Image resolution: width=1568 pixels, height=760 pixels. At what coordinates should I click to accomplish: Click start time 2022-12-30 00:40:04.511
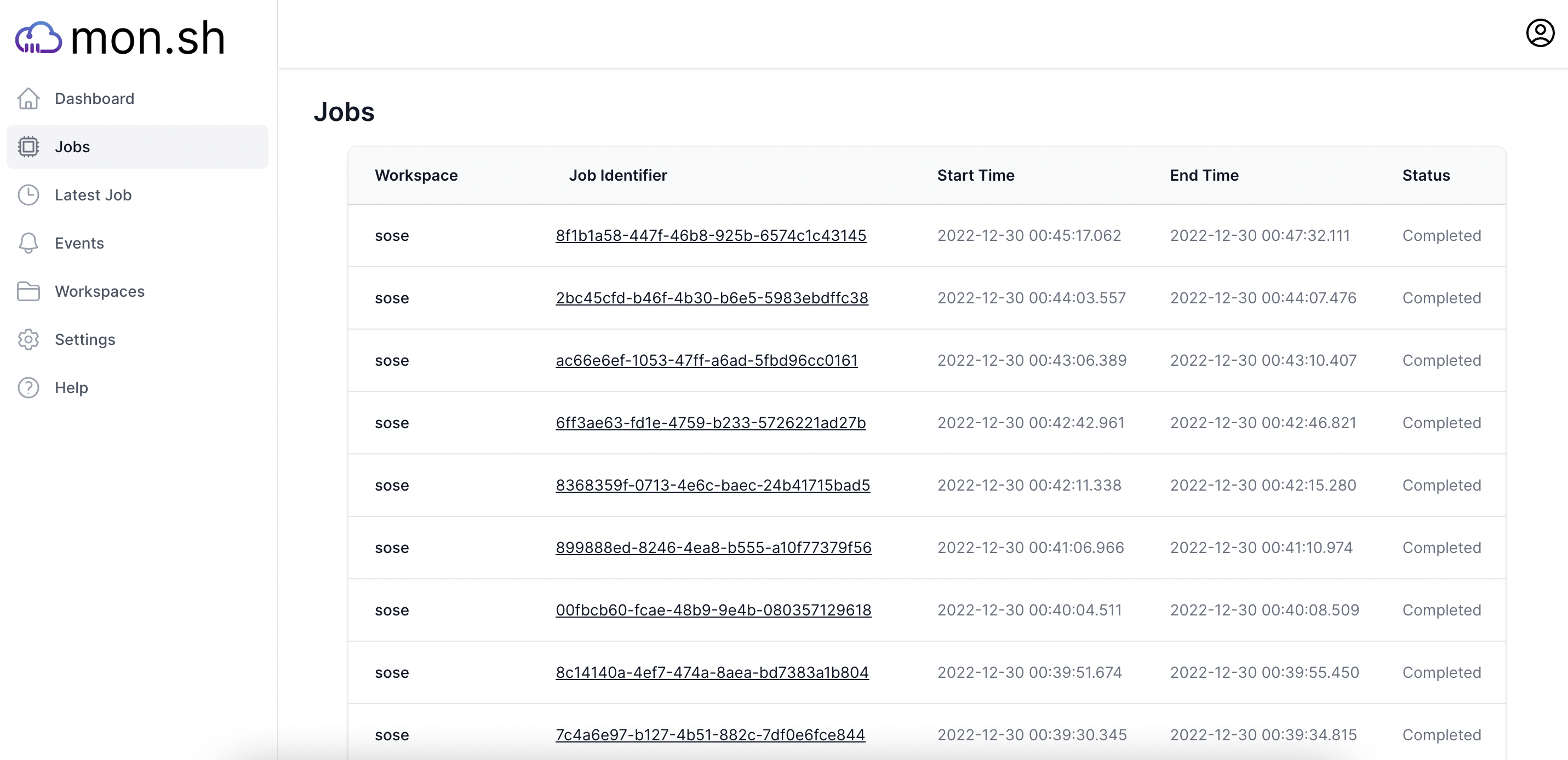coord(1029,610)
